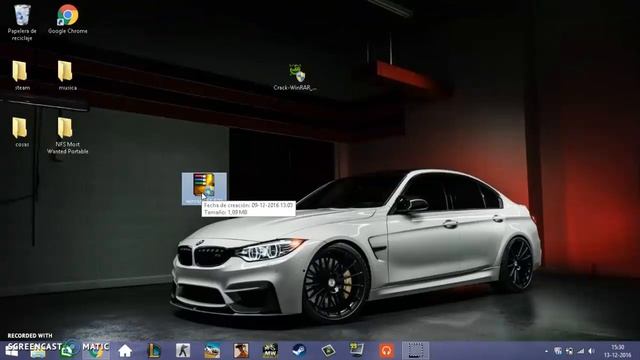
Task: Open the Windows Start button
Action: 12,351
